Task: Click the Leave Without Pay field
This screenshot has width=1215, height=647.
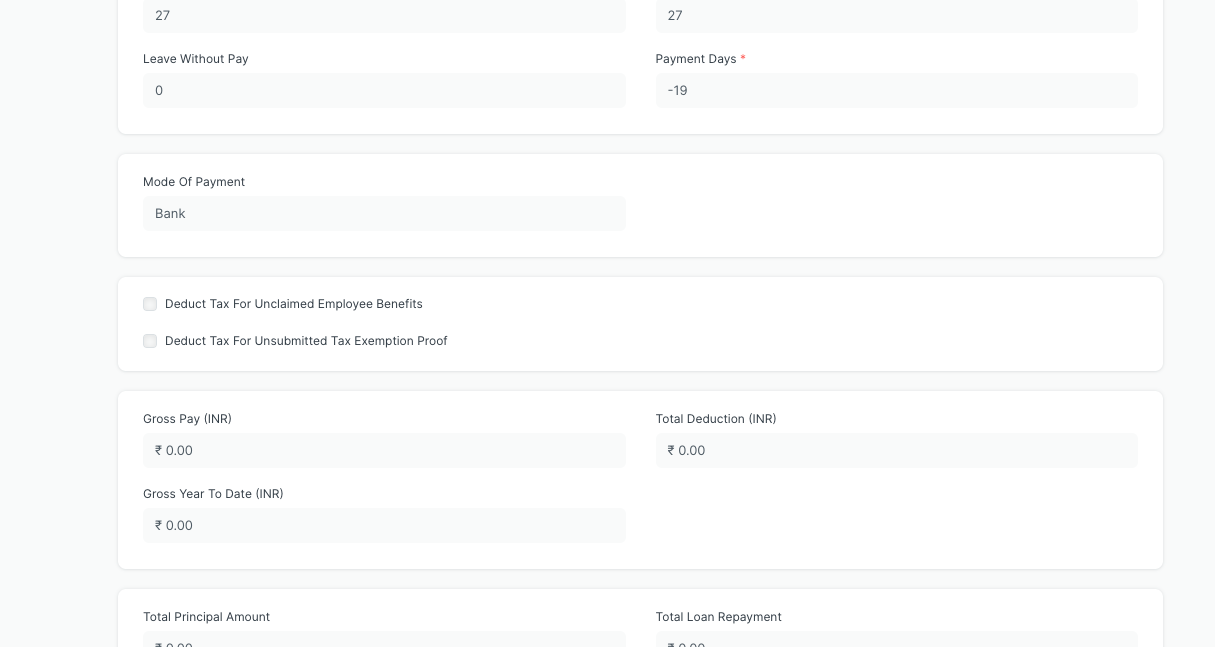Action: [x=384, y=90]
